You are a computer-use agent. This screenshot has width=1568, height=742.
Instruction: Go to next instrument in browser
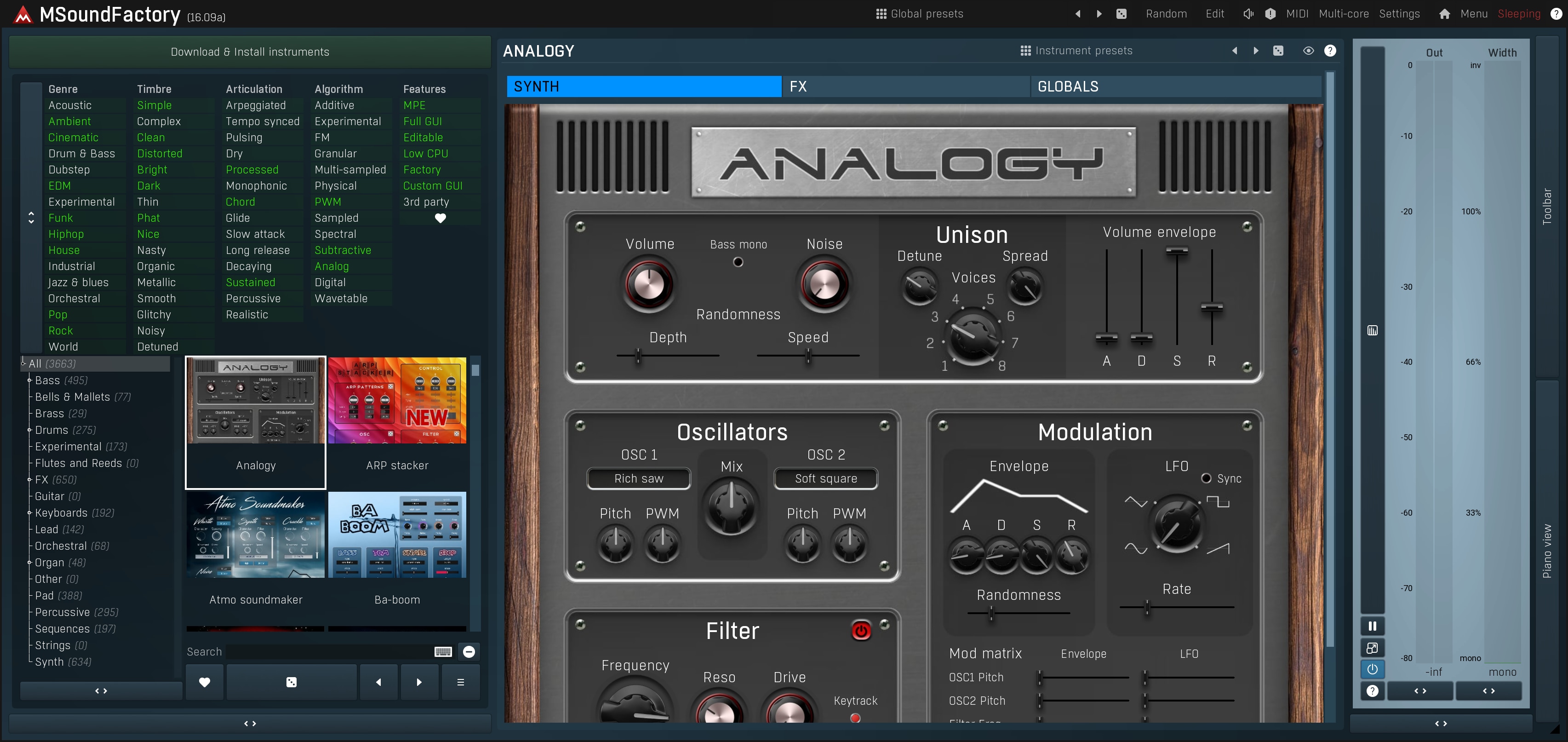coord(419,682)
